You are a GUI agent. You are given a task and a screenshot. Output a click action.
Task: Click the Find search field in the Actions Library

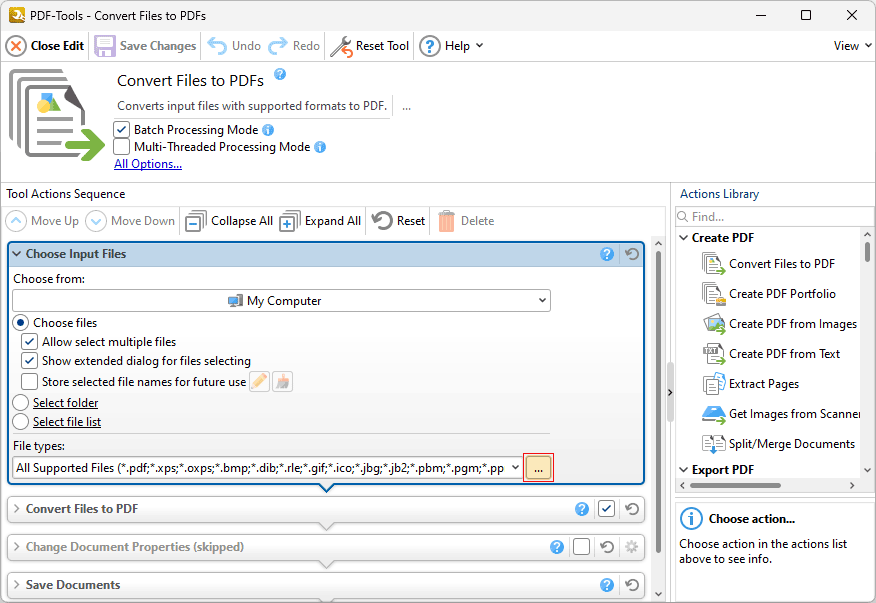click(774, 217)
